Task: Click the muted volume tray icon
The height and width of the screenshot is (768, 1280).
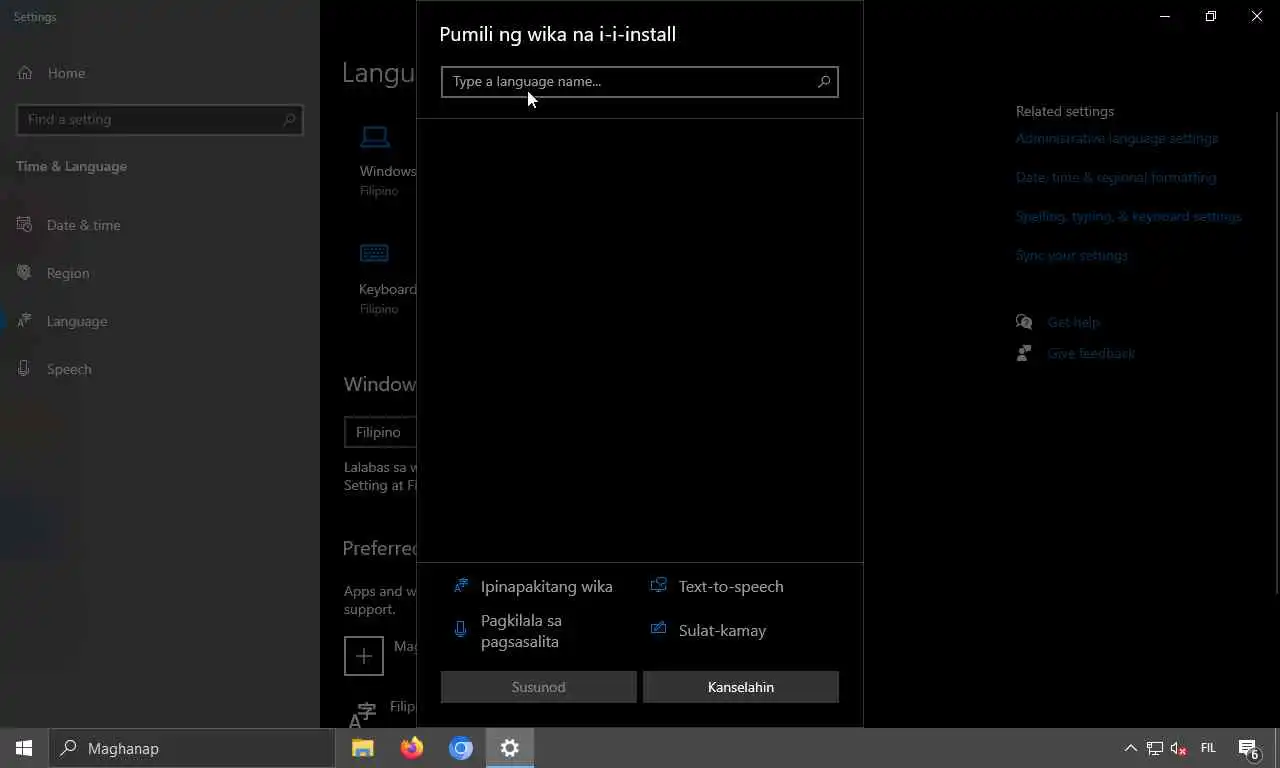Action: [x=1179, y=748]
